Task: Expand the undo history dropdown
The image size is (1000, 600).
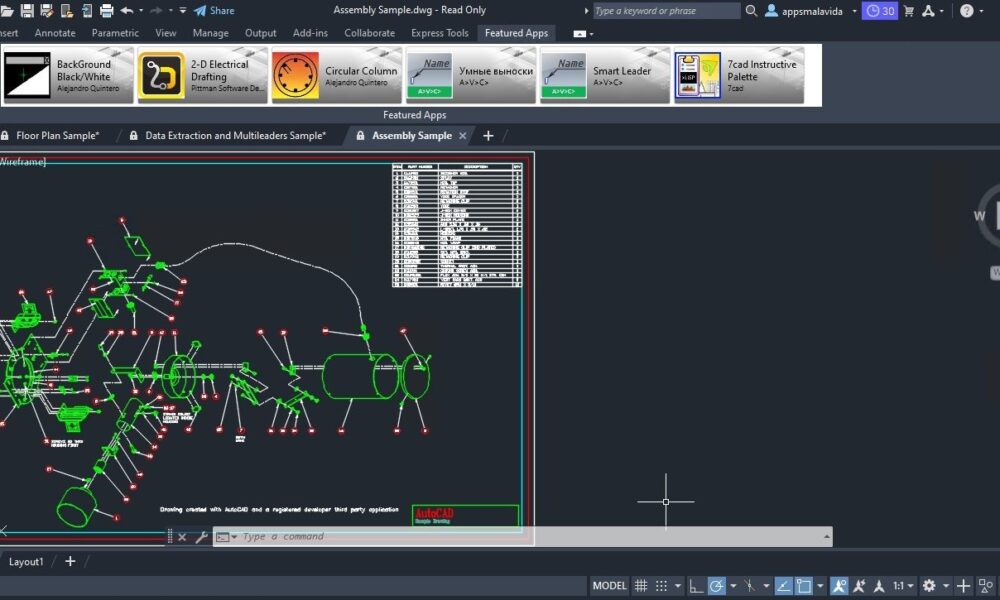Action: [x=141, y=11]
